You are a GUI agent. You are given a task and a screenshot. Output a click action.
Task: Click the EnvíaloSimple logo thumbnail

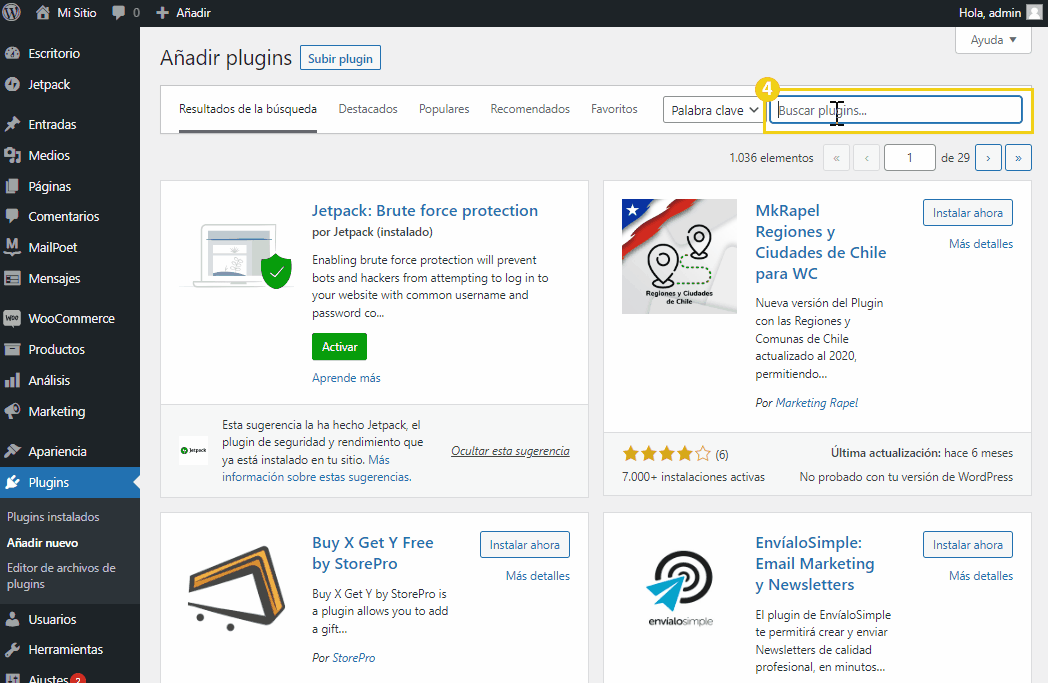click(680, 588)
